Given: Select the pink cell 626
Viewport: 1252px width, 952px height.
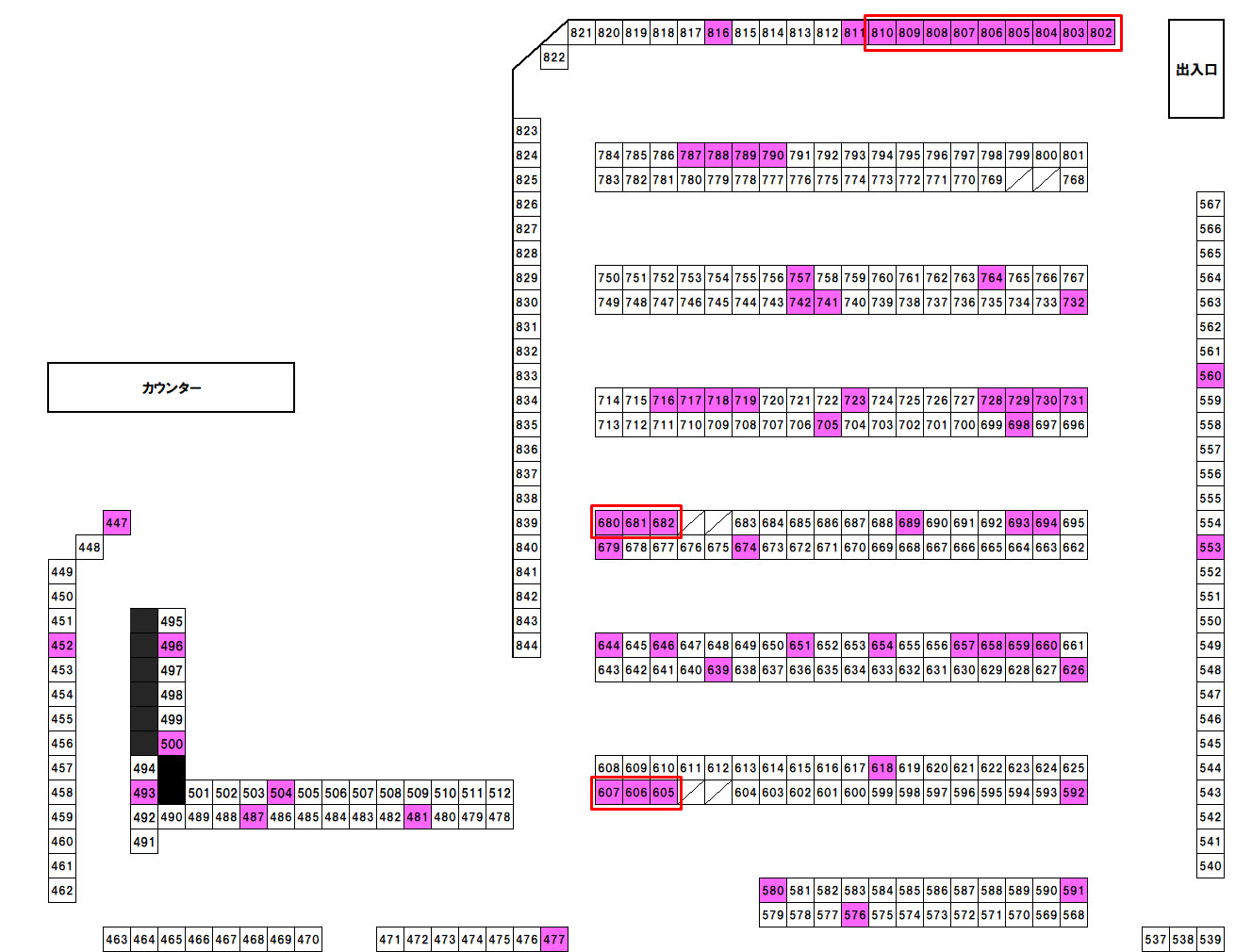Looking at the screenshot, I should point(1073,670).
